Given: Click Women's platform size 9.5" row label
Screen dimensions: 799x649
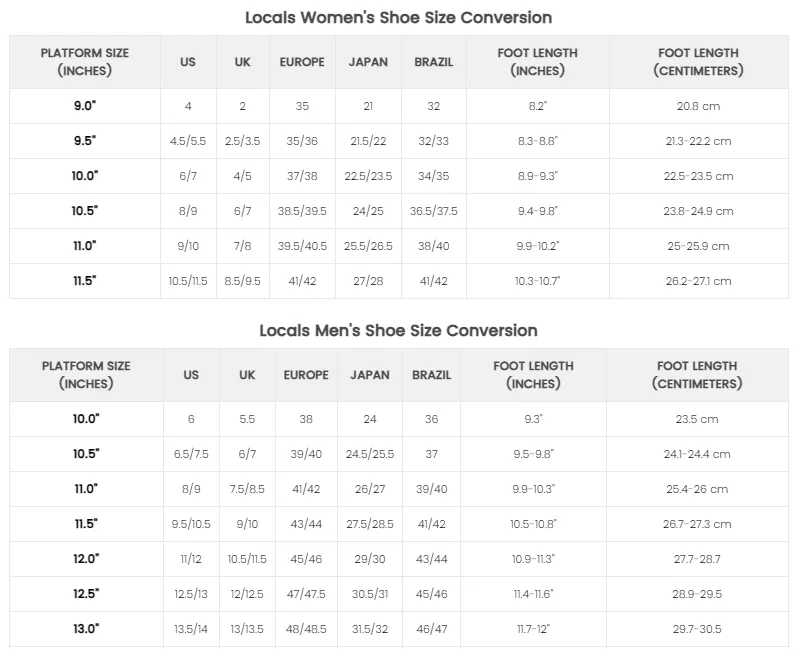Looking at the screenshot, I should click(x=85, y=141).
